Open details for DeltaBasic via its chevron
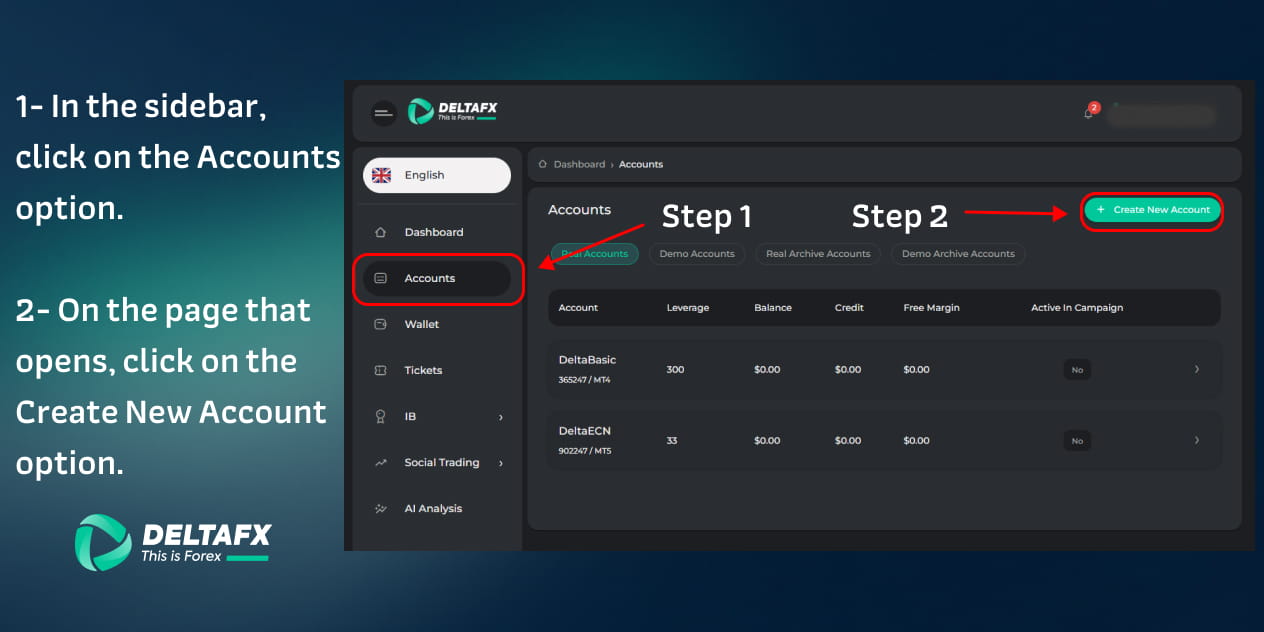Viewport: 1264px width, 632px height. tap(1196, 369)
